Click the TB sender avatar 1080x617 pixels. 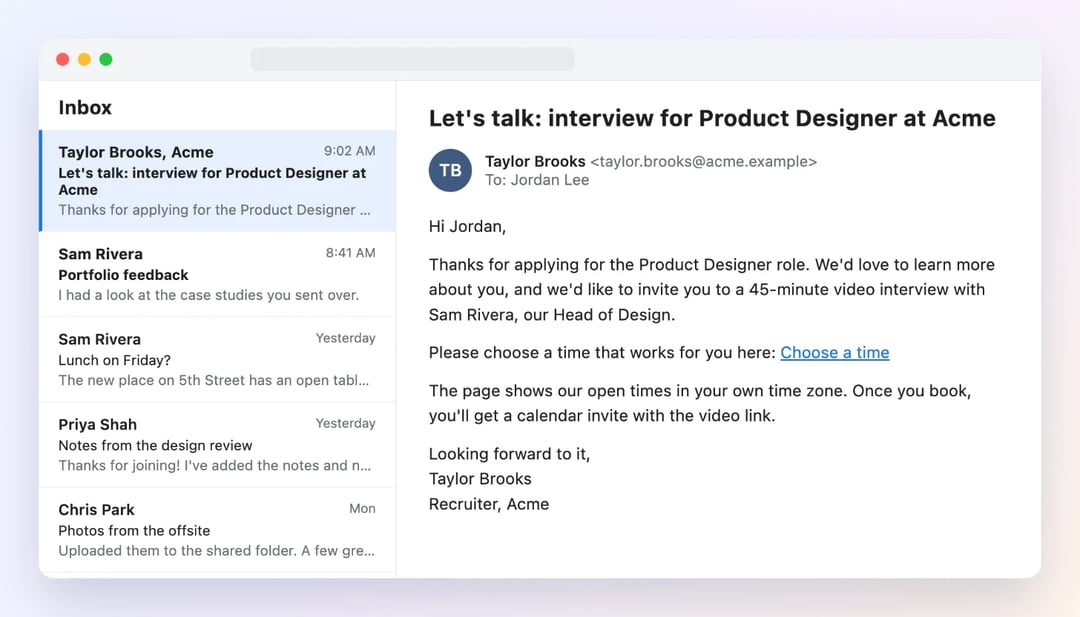(450, 170)
